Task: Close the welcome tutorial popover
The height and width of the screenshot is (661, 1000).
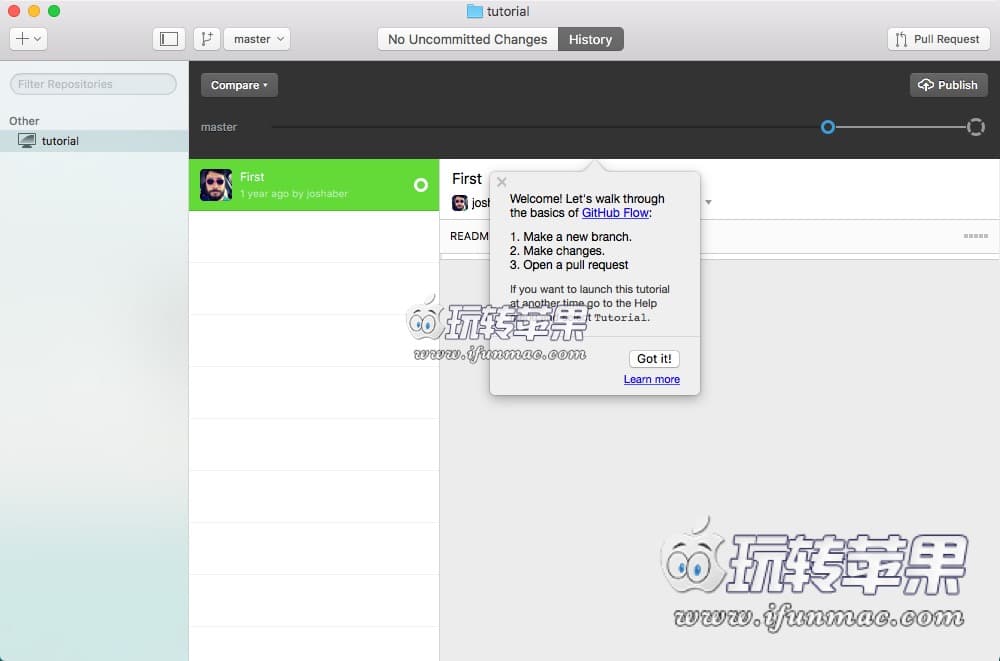Action: pos(502,182)
